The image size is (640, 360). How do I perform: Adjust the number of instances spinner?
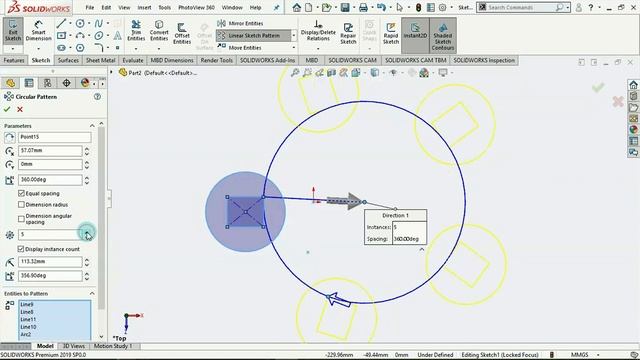[x=87, y=234]
